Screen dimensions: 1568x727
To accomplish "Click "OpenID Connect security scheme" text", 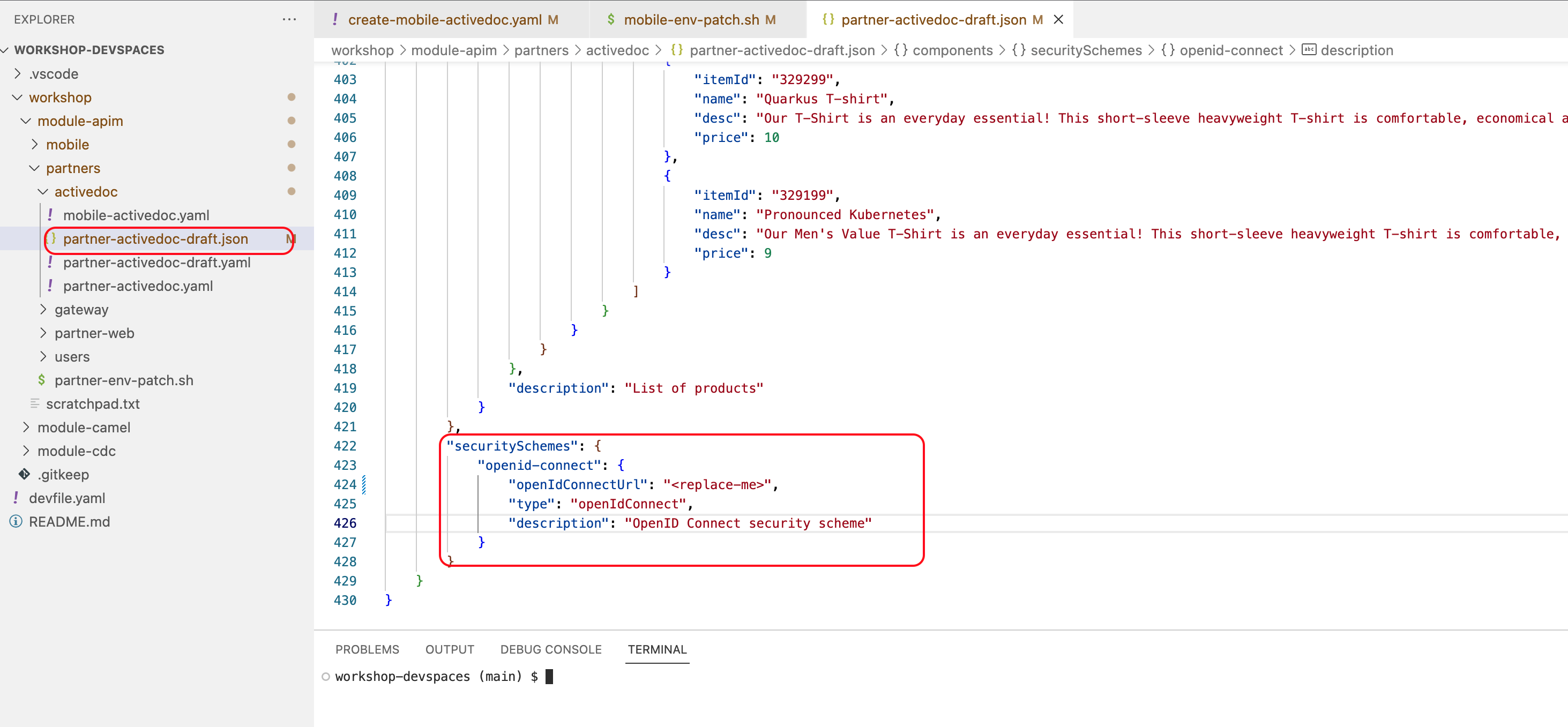I will (748, 523).
